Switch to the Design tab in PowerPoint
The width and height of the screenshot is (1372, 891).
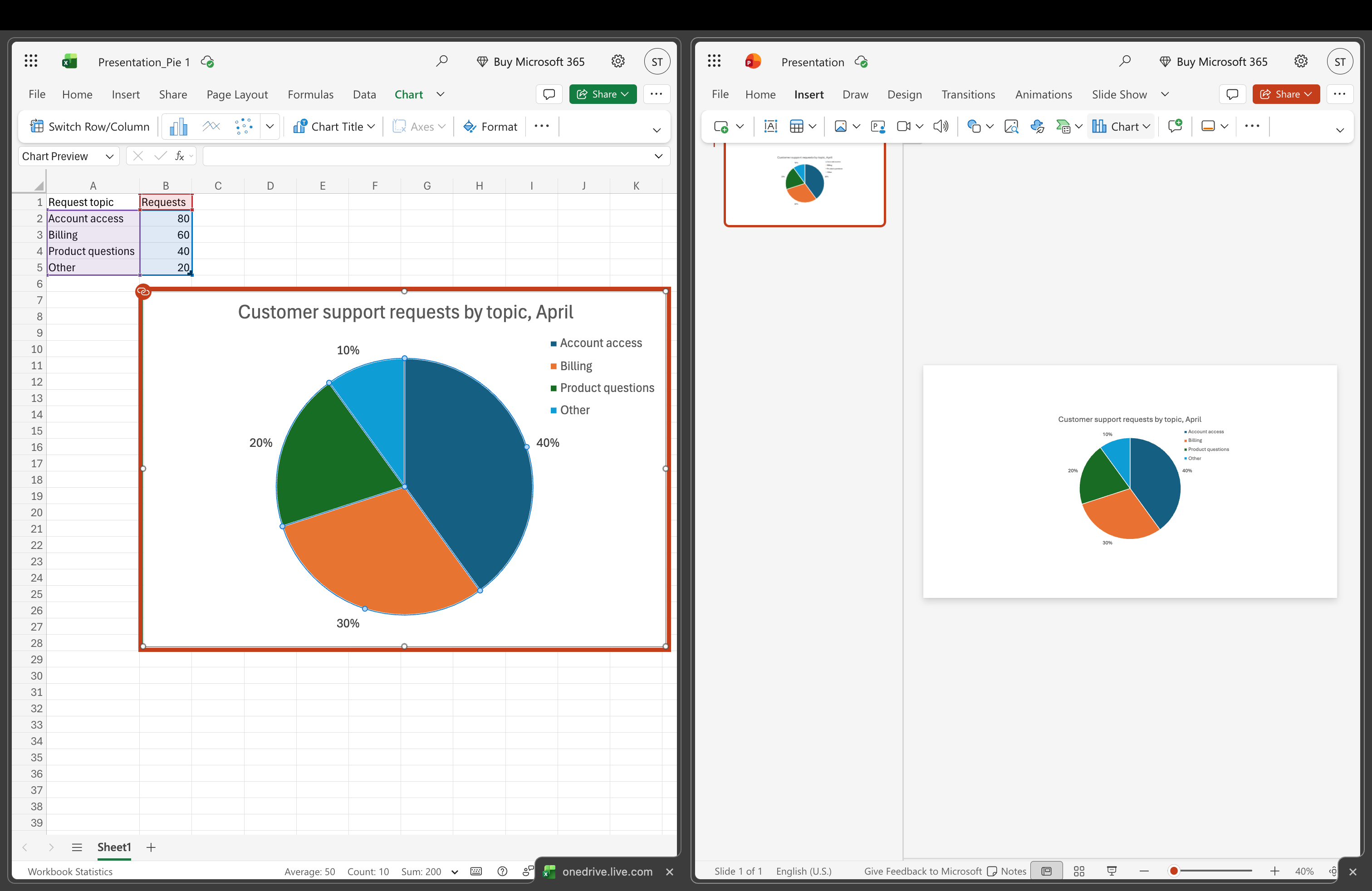point(904,94)
